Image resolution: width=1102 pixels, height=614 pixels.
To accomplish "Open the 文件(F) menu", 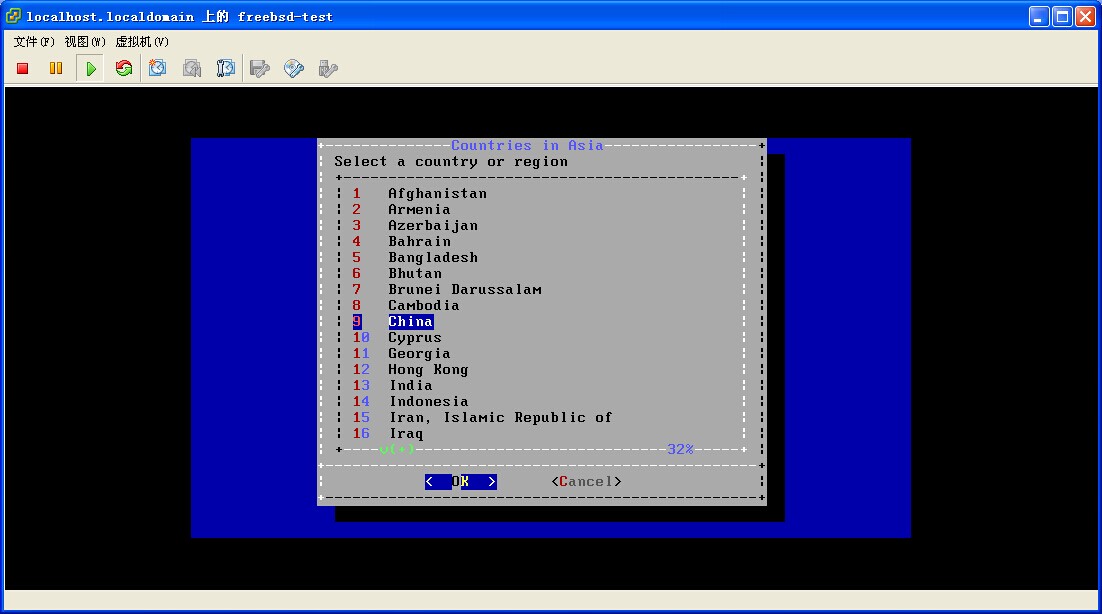I will [34, 42].
